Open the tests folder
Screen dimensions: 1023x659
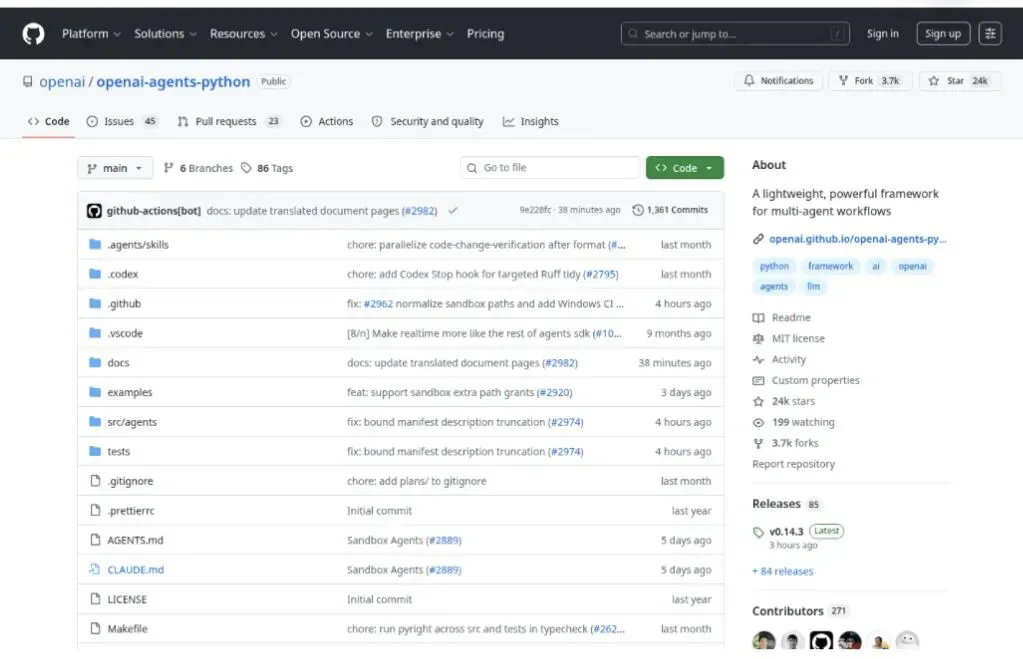(x=119, y=452)
